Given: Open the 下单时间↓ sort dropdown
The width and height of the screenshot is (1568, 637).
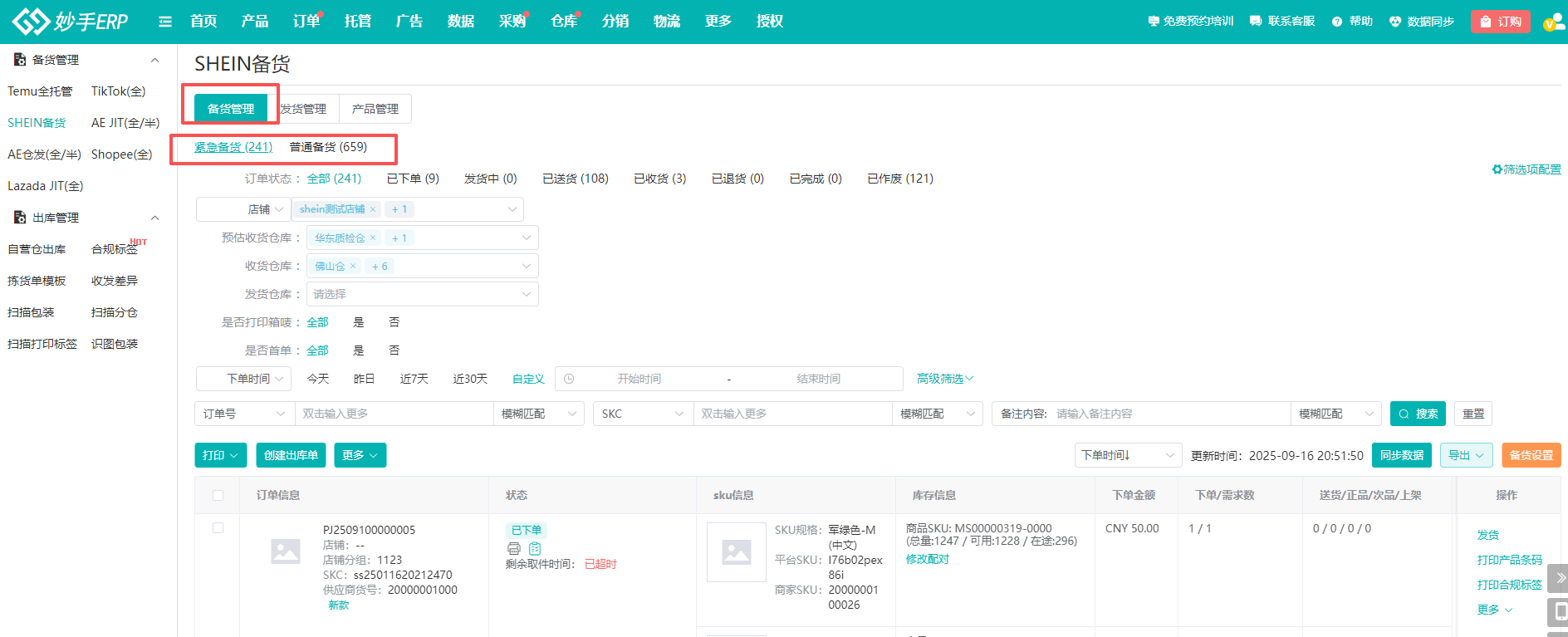Looking at the screenshot, I should coord(1129,455).
